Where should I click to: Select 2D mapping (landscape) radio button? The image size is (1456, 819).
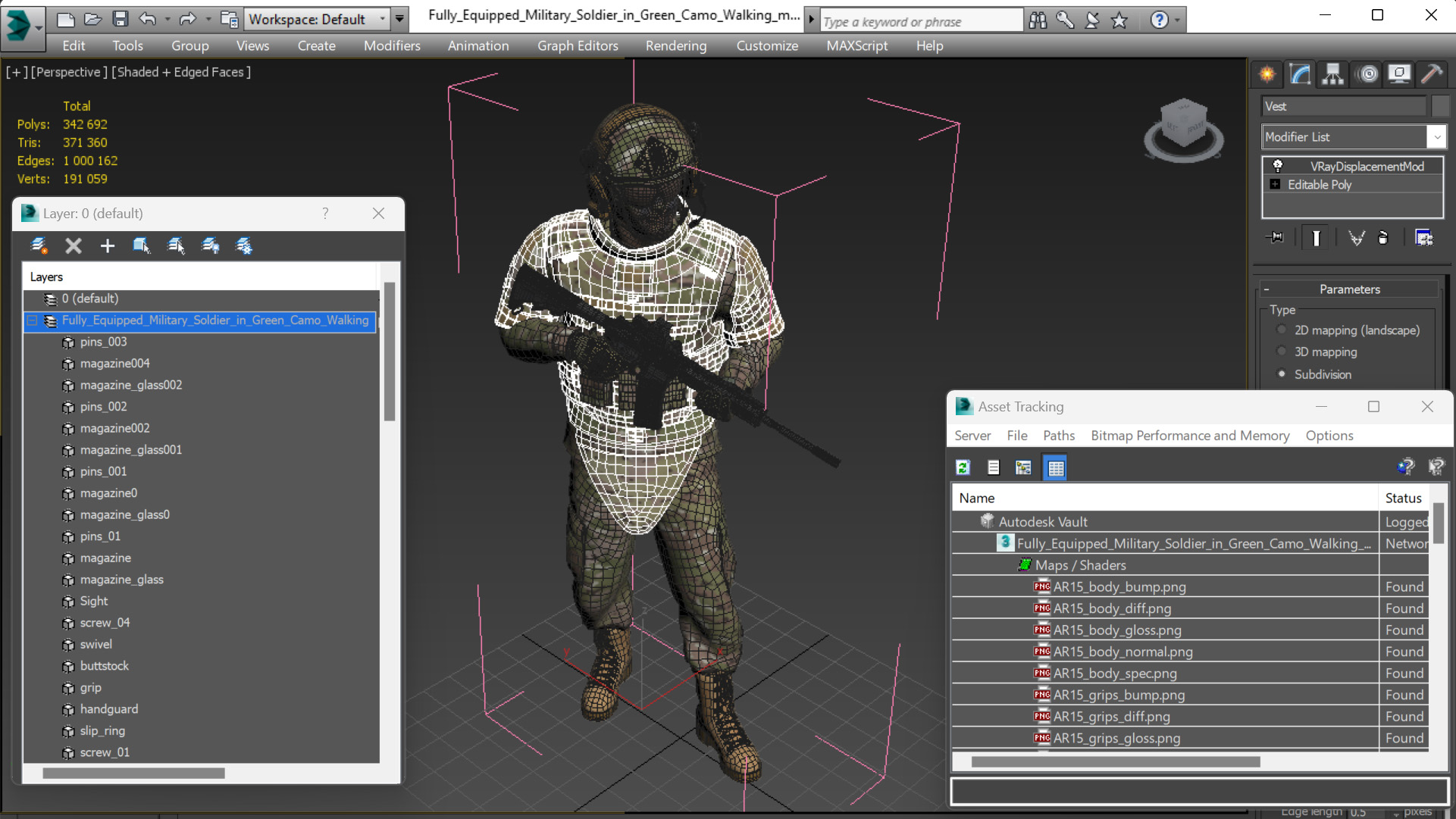coord(1282,330)
